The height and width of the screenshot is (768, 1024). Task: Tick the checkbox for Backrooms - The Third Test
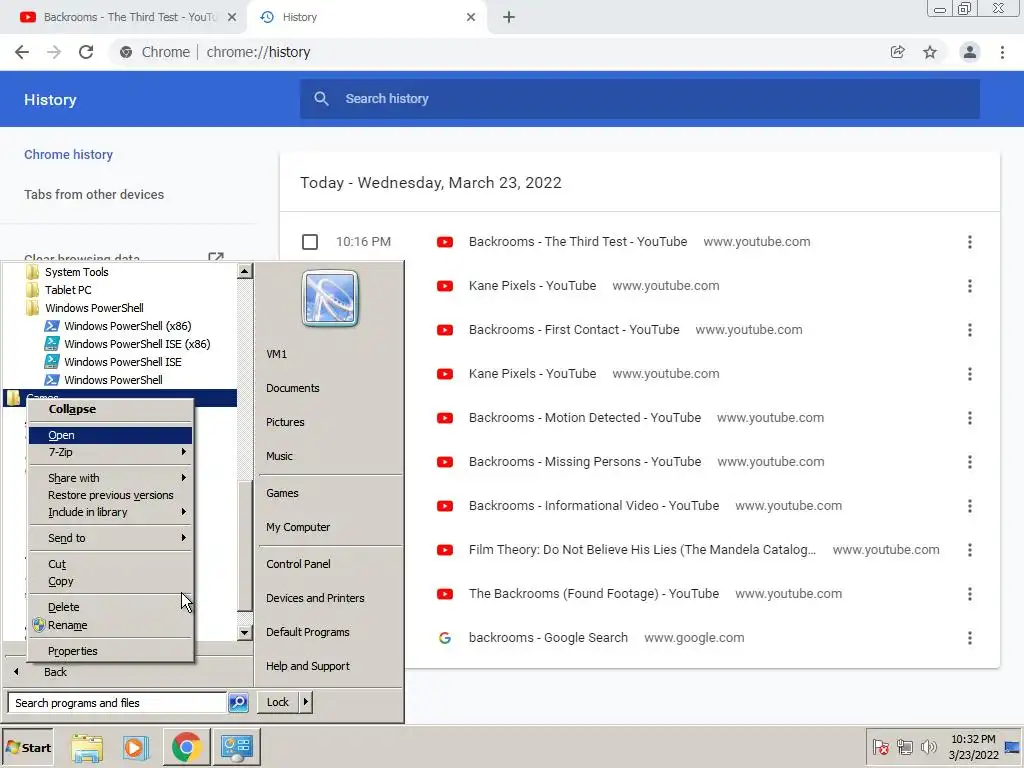310,242
